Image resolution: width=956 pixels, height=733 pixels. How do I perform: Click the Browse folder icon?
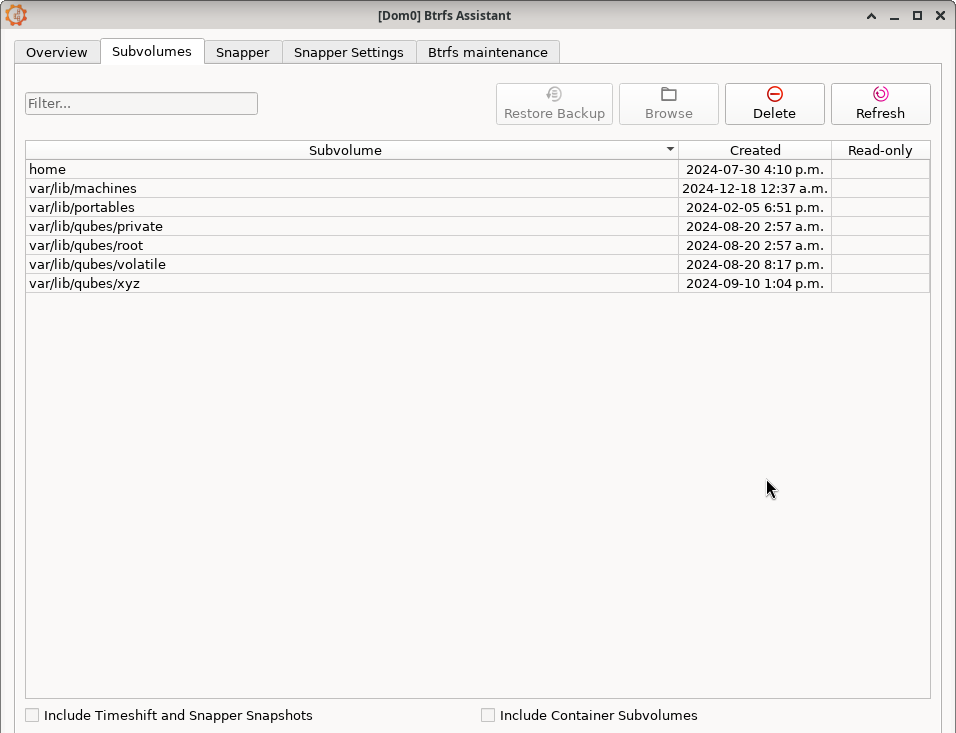(669, 94)
